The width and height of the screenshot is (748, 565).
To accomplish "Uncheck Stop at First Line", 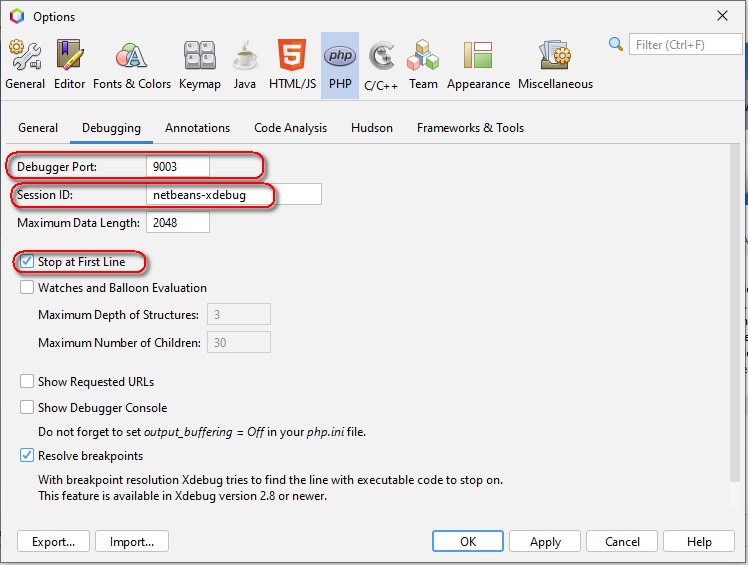I will [27, 262].
